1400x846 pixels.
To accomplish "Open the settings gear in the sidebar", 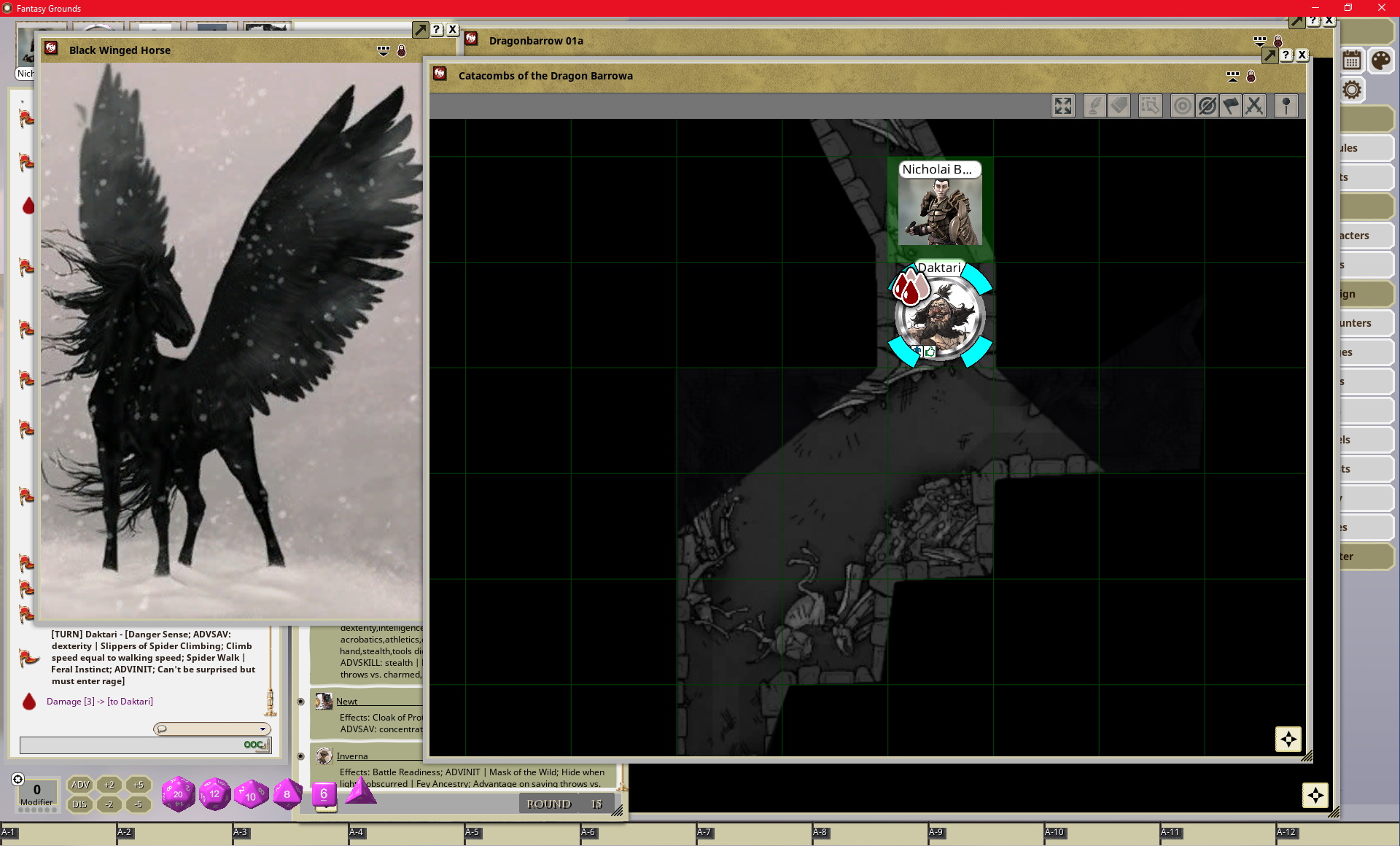I will [x=1352, y=90].
